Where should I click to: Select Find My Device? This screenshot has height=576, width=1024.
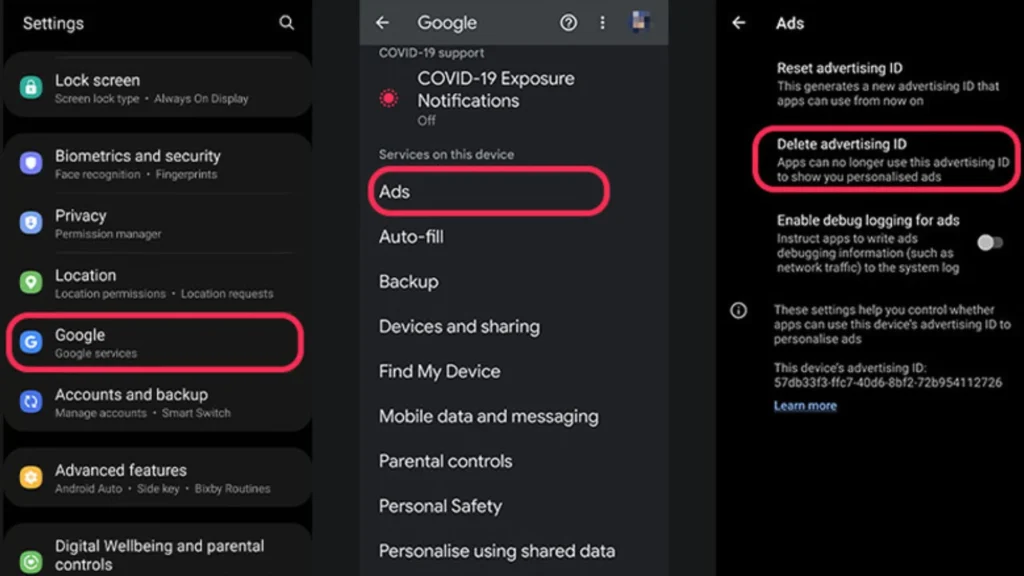tap(439, 371)
